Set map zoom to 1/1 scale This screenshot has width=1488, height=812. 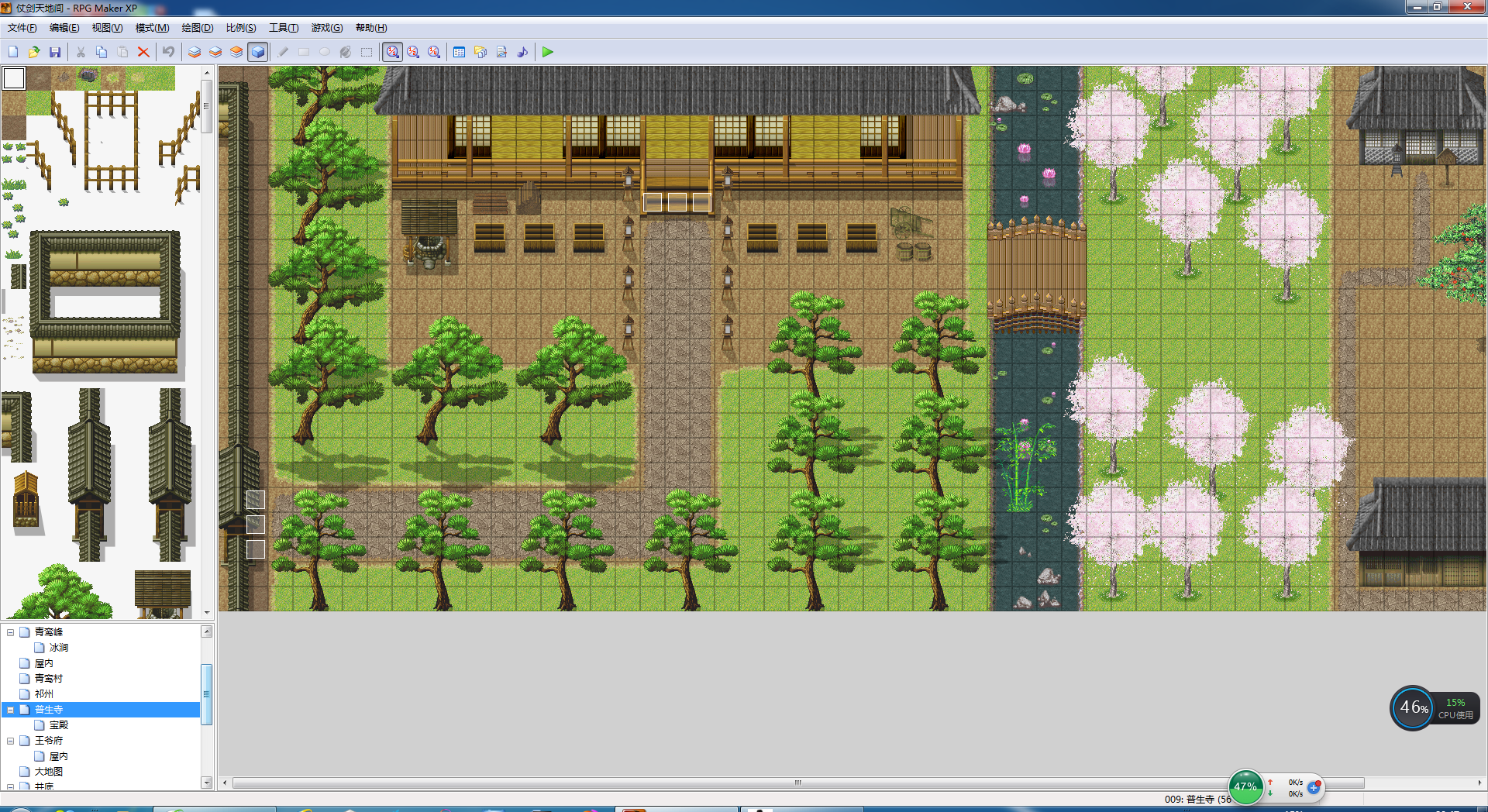(x=393, y=52)
